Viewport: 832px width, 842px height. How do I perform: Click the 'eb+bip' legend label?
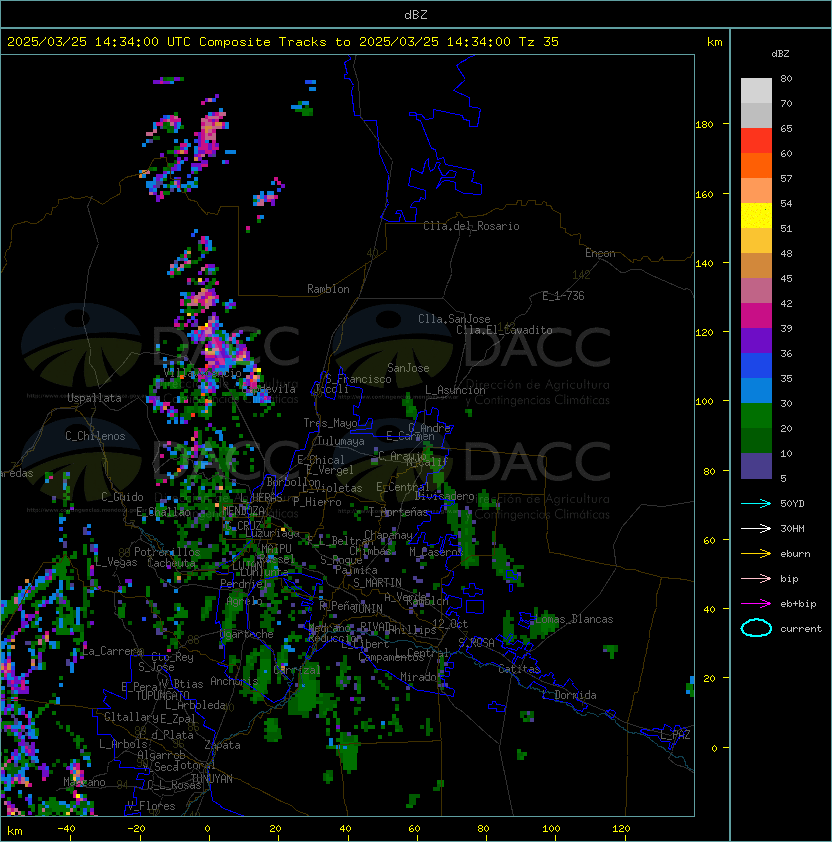(798, 604)
